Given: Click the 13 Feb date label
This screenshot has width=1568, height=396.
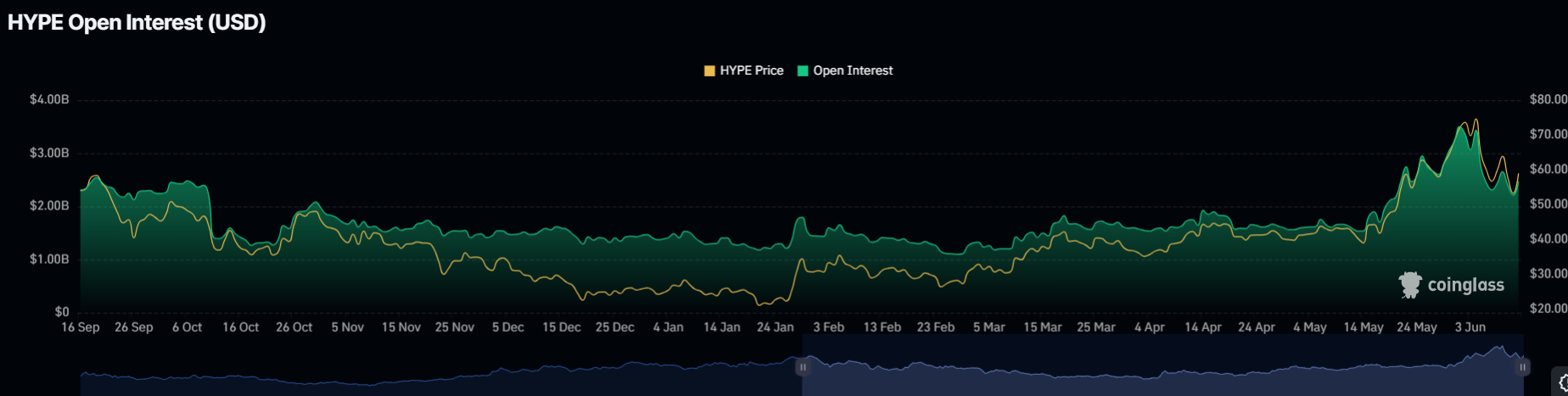Looking at the screenshot, I should [x=882, y=327].
